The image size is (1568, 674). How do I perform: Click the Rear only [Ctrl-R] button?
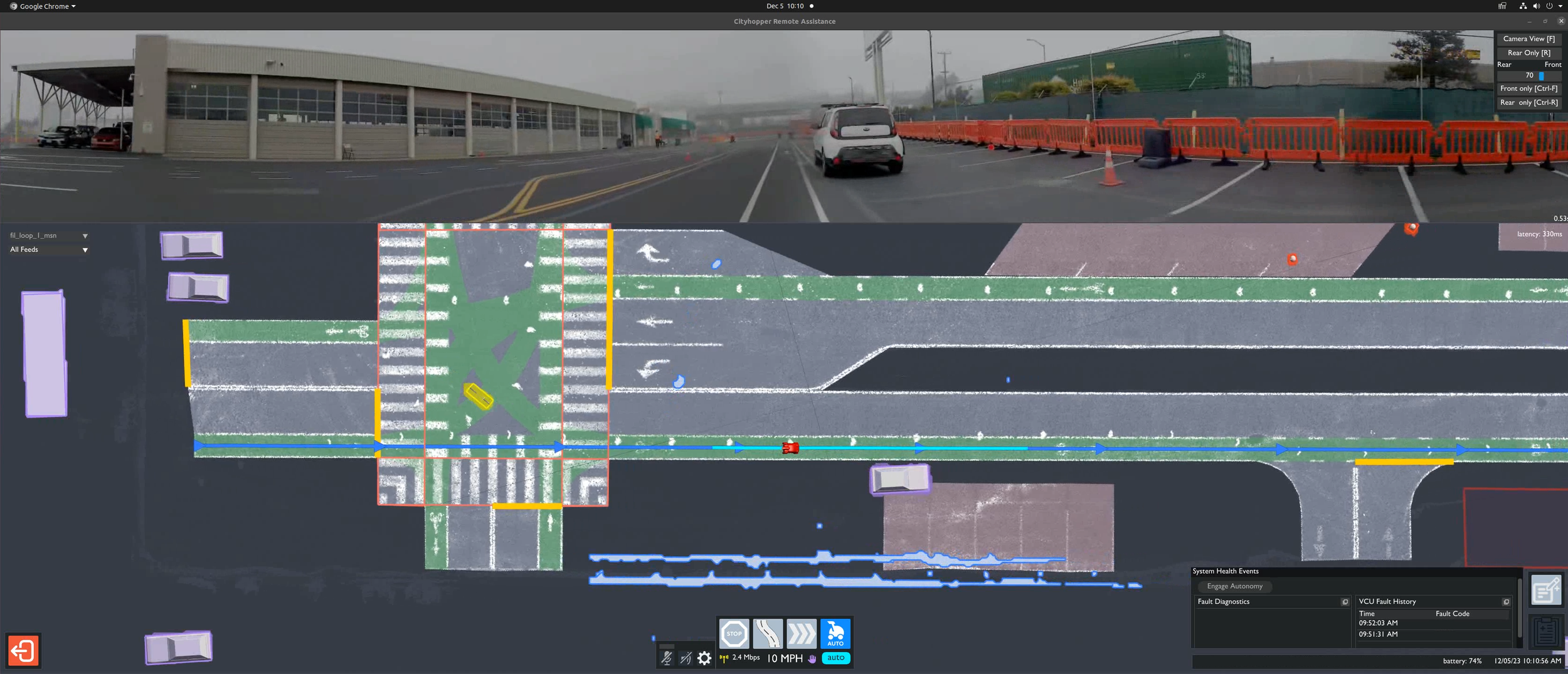1528,102
